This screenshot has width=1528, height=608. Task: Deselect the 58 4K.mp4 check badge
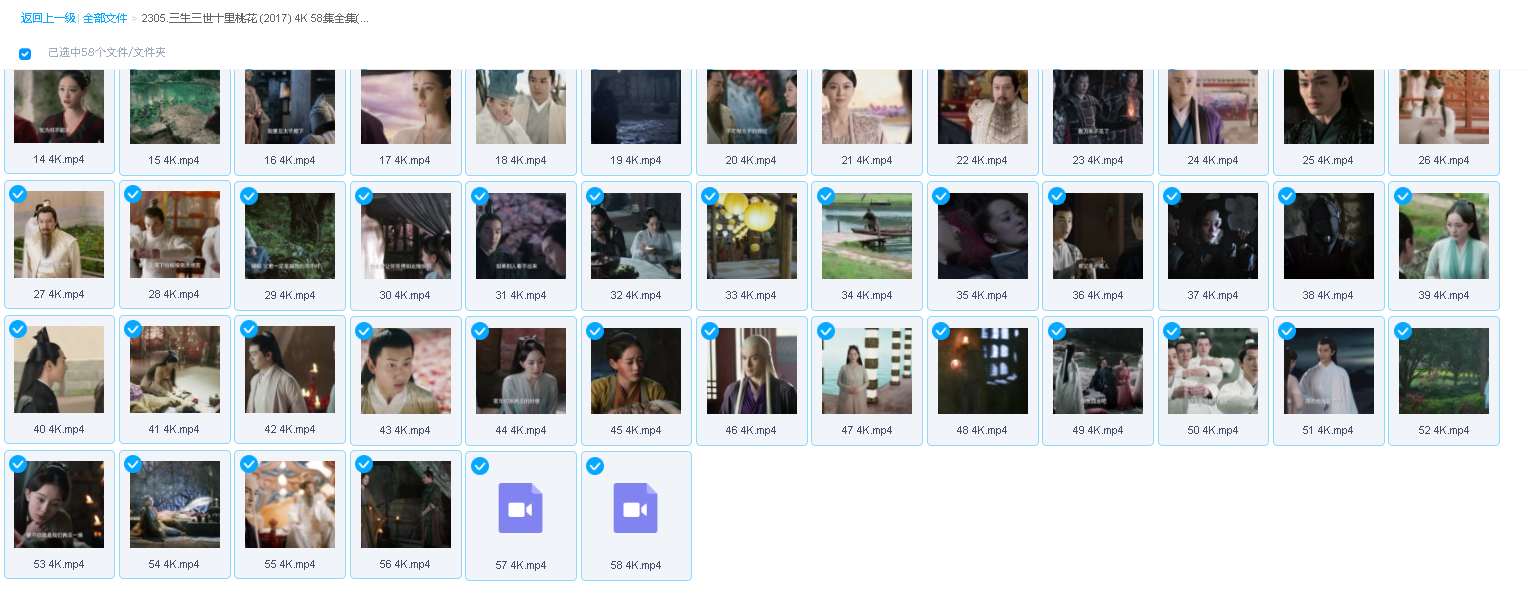click(x=595, y=466)
